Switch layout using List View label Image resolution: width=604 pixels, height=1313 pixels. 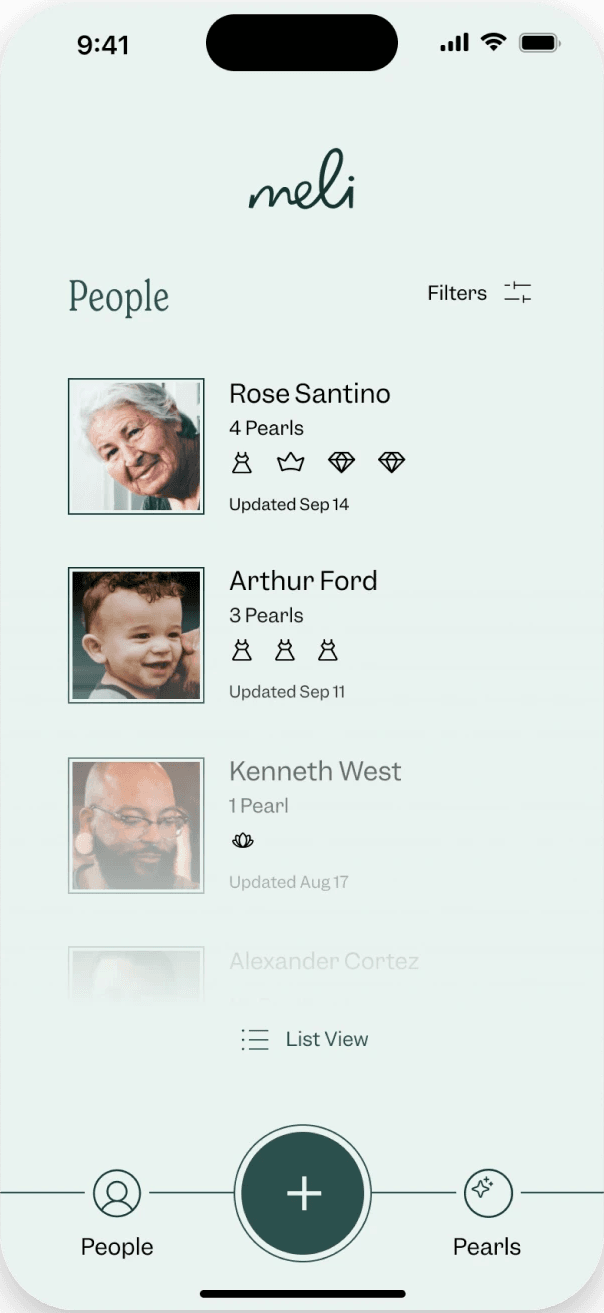coord(327,1039)
